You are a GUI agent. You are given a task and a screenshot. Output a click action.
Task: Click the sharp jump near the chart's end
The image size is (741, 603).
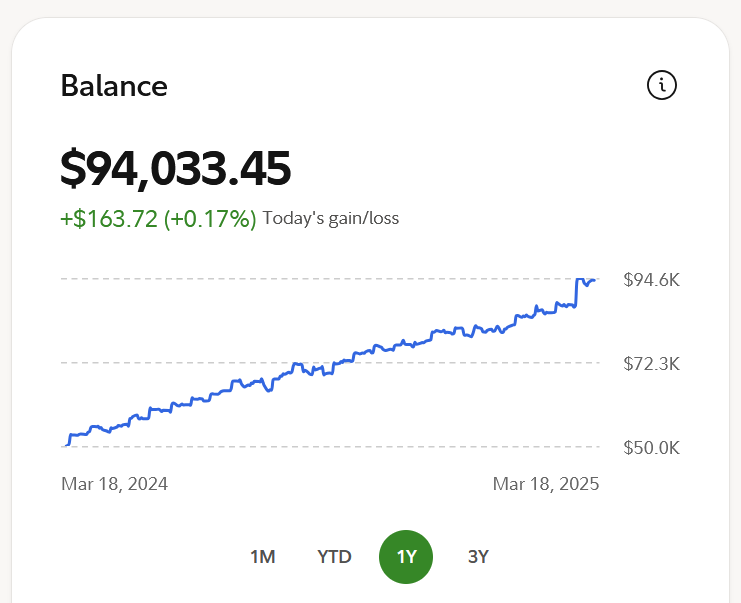[x=578, y=292]
